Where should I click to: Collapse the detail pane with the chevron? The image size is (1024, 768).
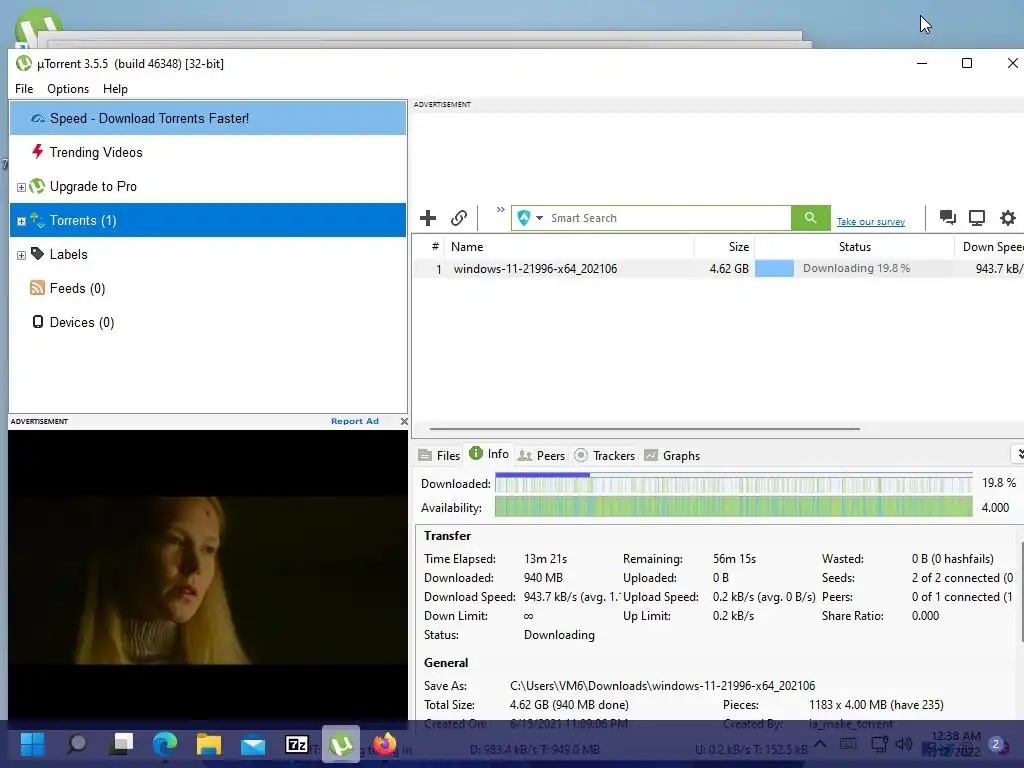point(1019,454)
